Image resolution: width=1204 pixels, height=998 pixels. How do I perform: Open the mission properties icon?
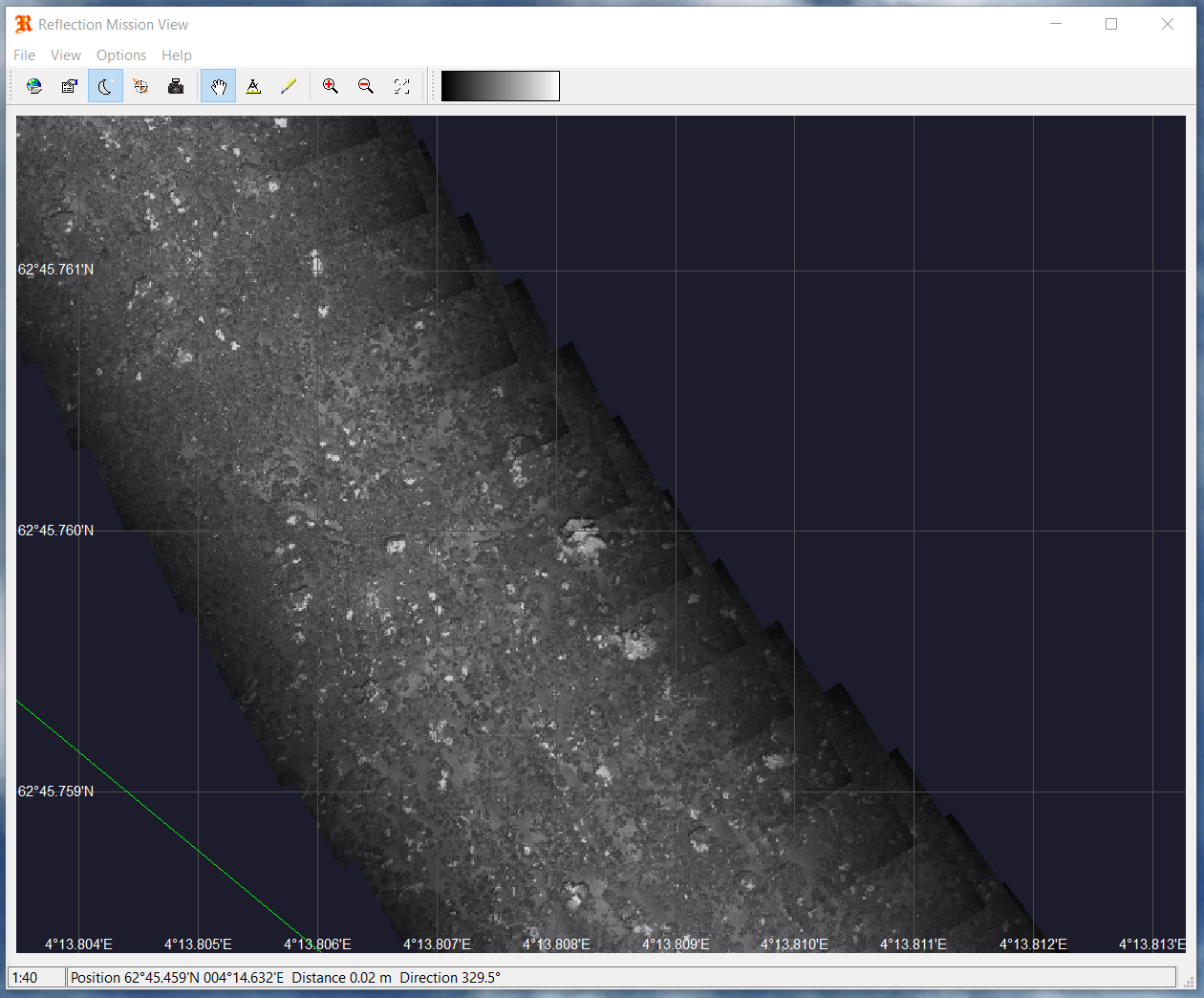click(x=69, y=85)
